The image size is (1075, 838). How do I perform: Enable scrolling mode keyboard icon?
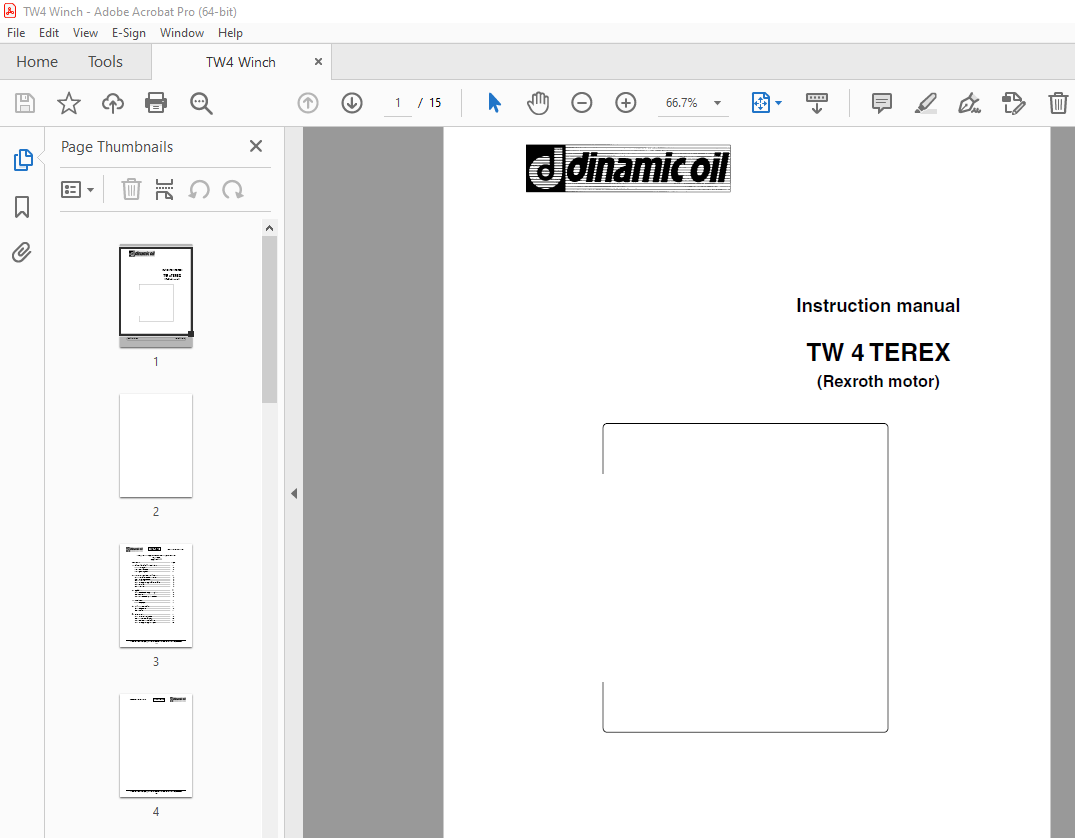[817, 103]
